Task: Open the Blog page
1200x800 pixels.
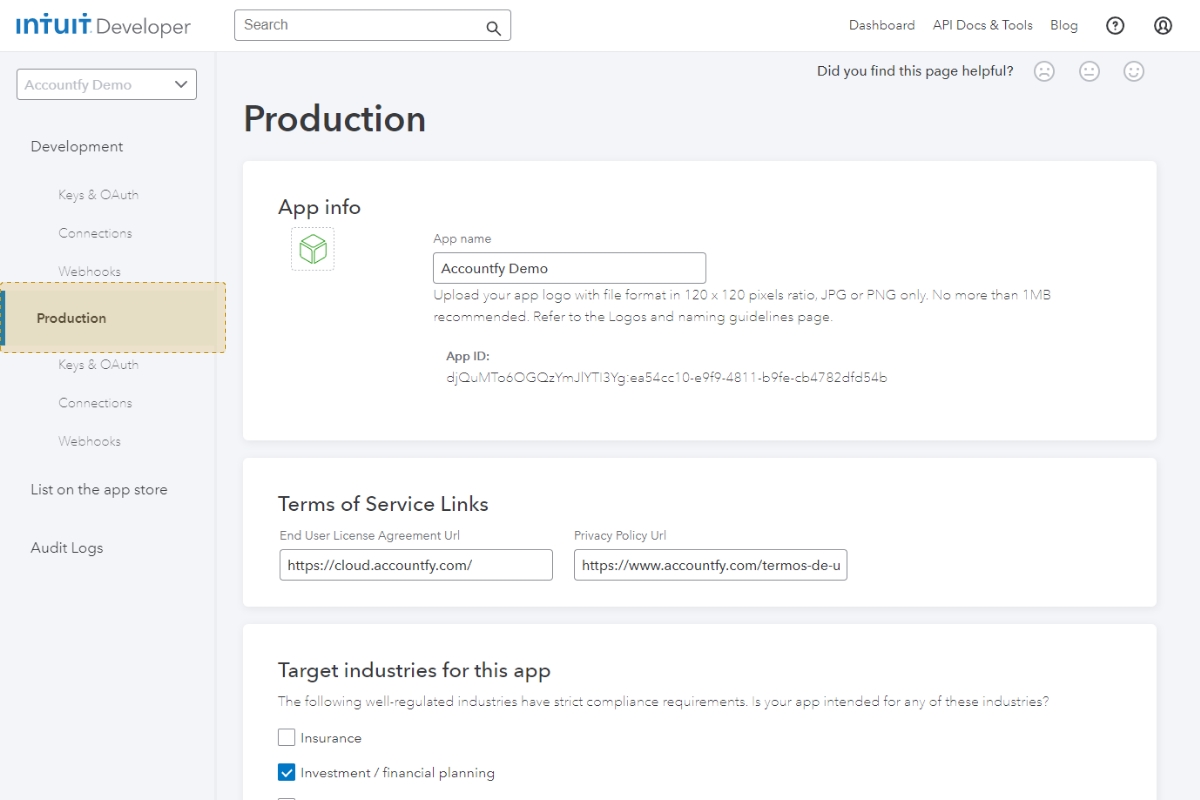Action: coord(1063,25)
